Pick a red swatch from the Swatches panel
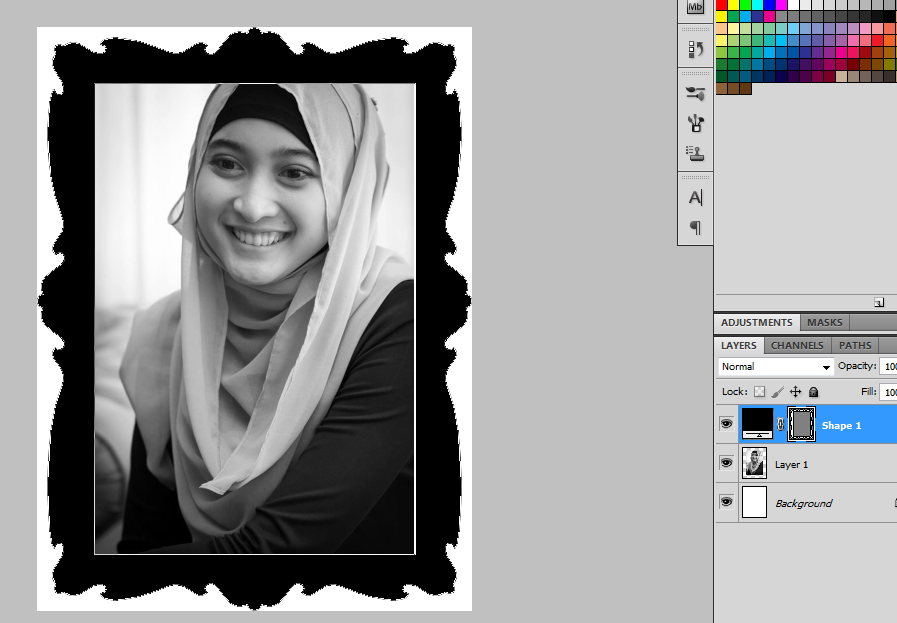 coord(722,3)
